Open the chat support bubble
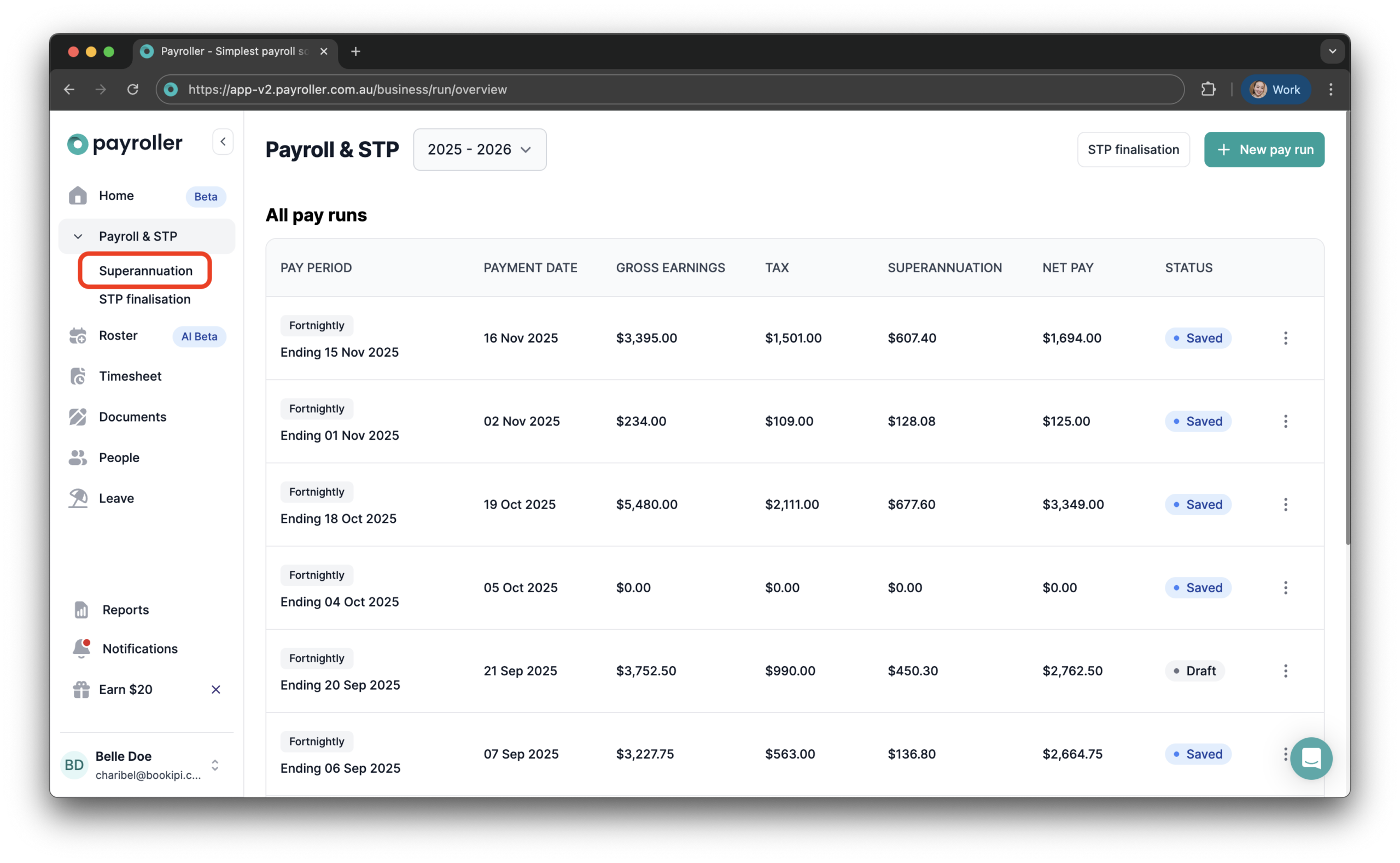This screenshot has width=1400, height=863. pyautogui.click(x=1311, y=758)
